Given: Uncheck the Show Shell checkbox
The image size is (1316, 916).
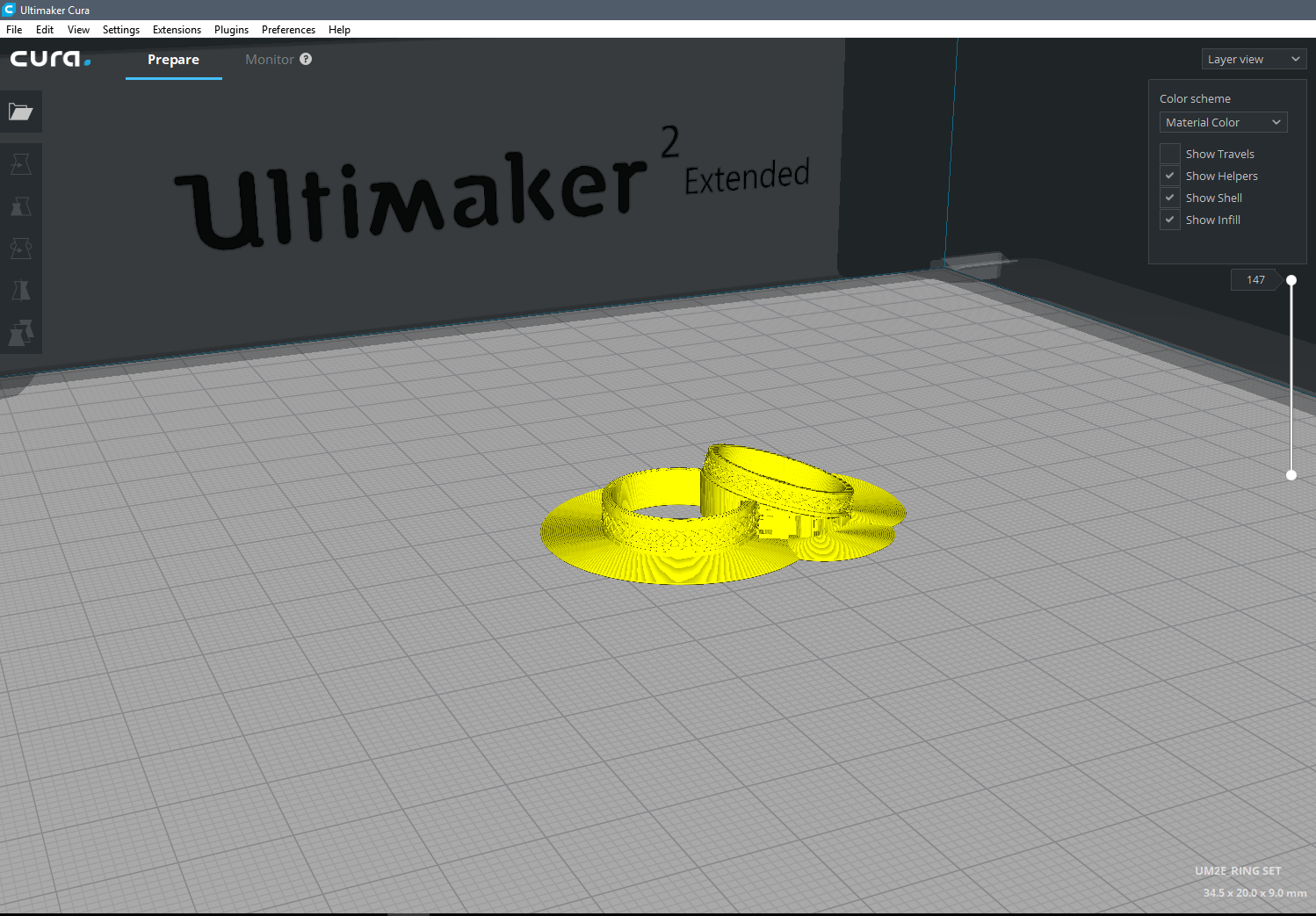Looking at the screenshot, I should [x=1169, y=198].
